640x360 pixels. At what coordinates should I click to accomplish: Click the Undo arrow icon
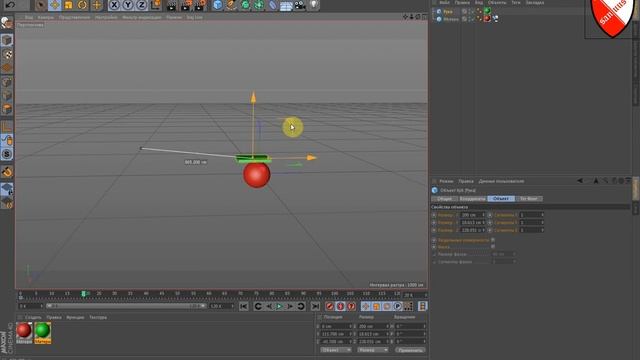click(10, 5)
